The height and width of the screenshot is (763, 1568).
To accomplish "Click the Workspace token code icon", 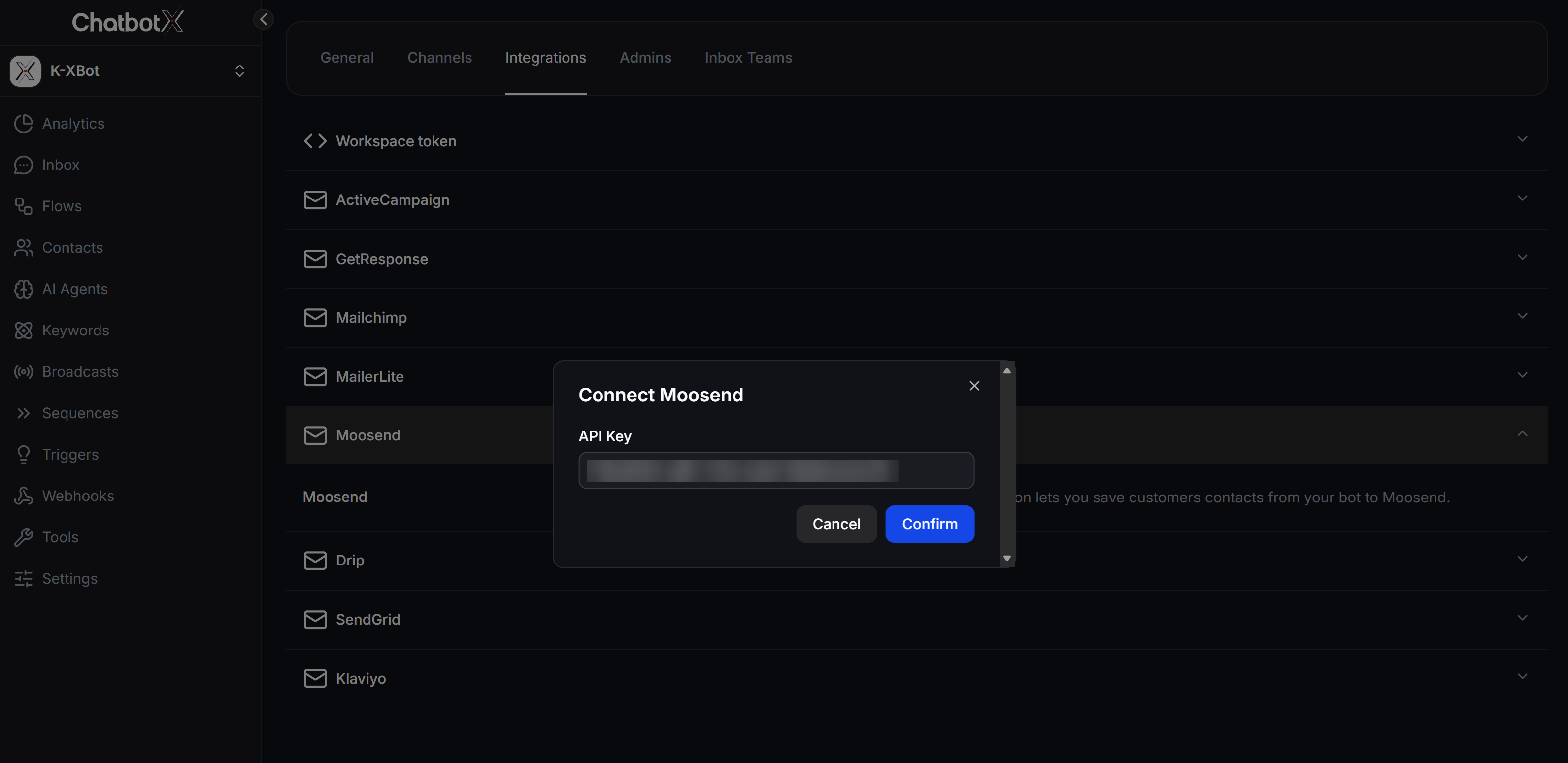I will (315, 141).
